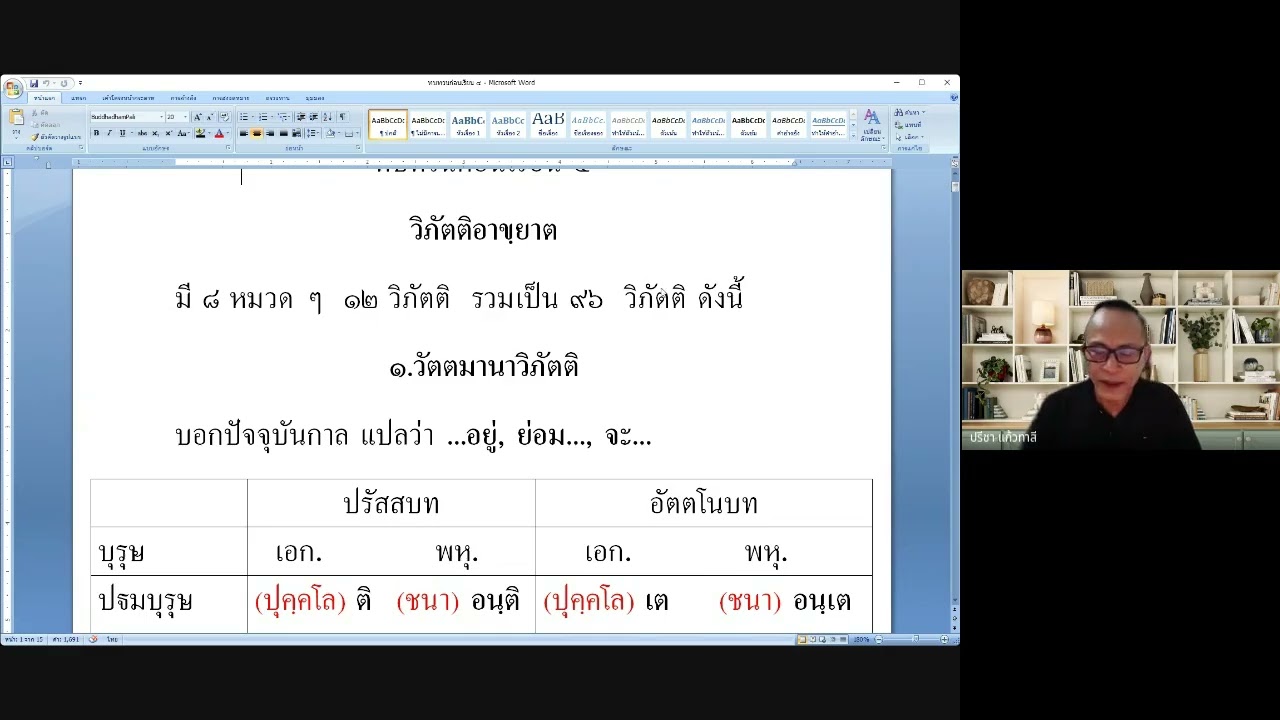Apply the Normal style

[388, 125]
